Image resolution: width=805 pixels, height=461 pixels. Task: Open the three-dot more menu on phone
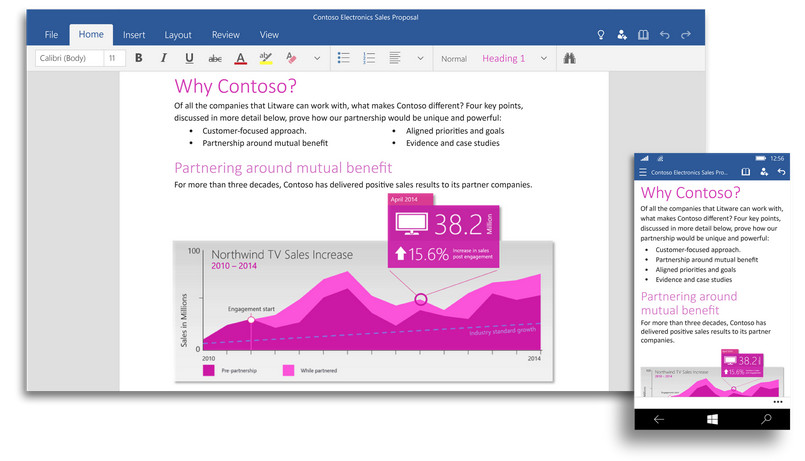(778, 401)
